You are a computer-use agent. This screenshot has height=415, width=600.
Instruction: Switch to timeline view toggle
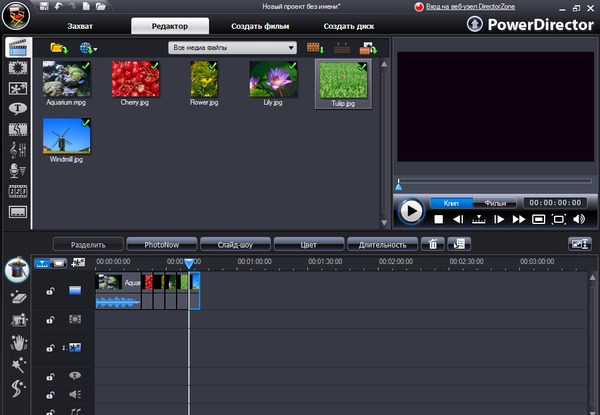(x=42, y=263)
